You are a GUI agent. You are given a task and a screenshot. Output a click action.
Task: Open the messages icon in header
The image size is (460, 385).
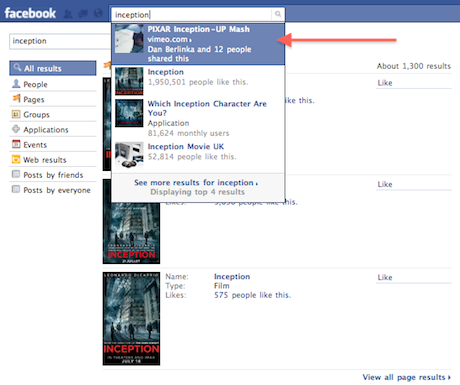pos(83,14)
